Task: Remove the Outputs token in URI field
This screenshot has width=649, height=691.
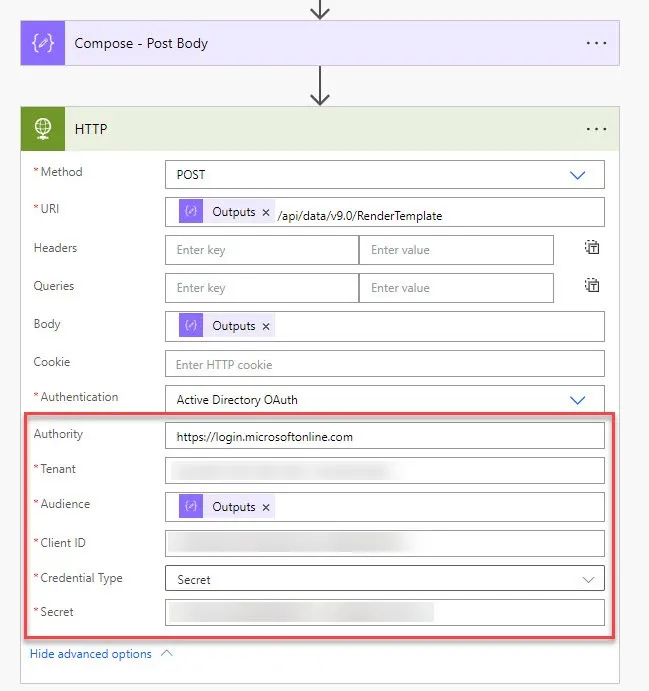Action: [266, 212]
